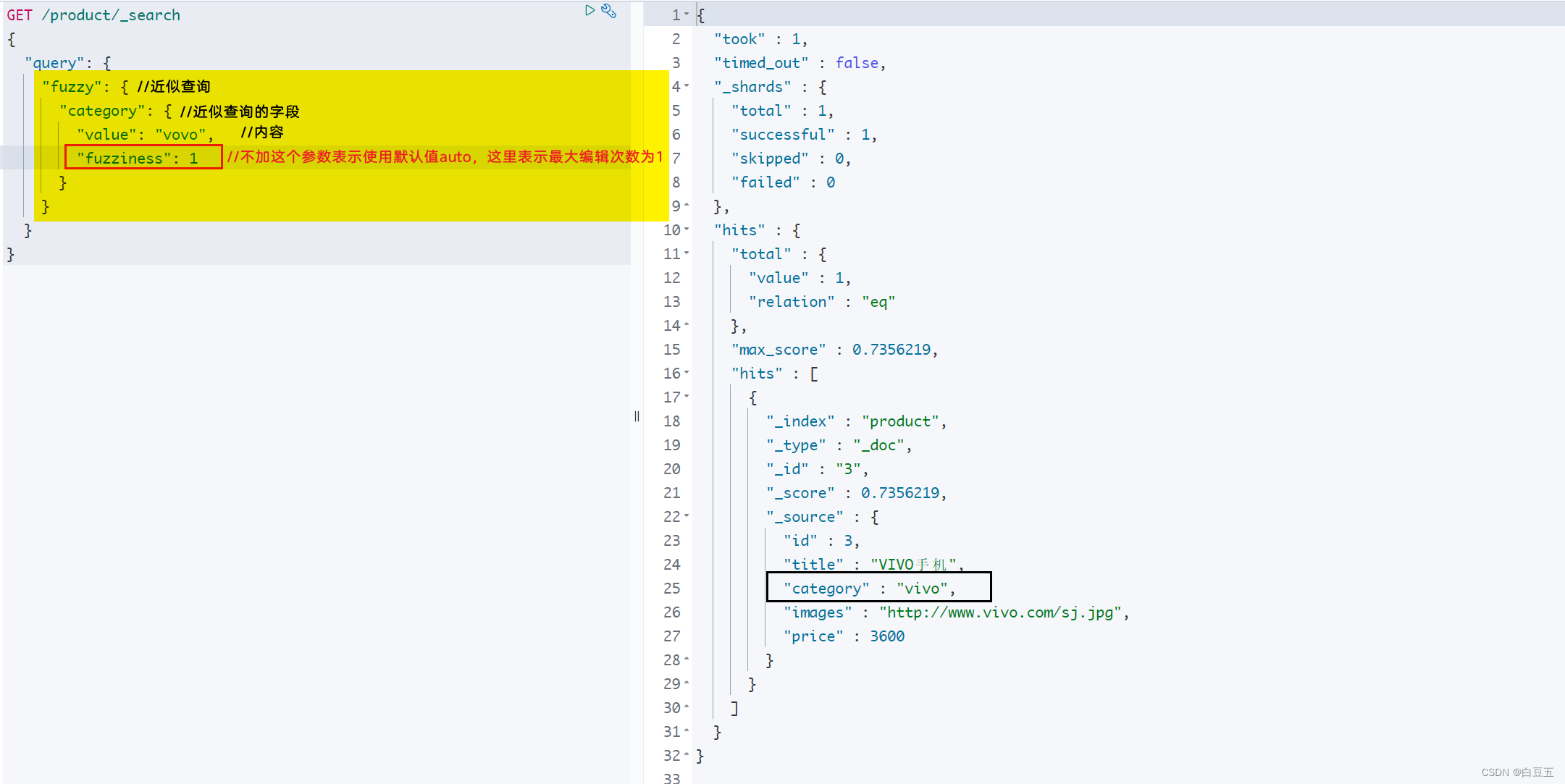Collapse the hits array at line 16
This screenshot has height=784, width=1565.
[687, 373]
